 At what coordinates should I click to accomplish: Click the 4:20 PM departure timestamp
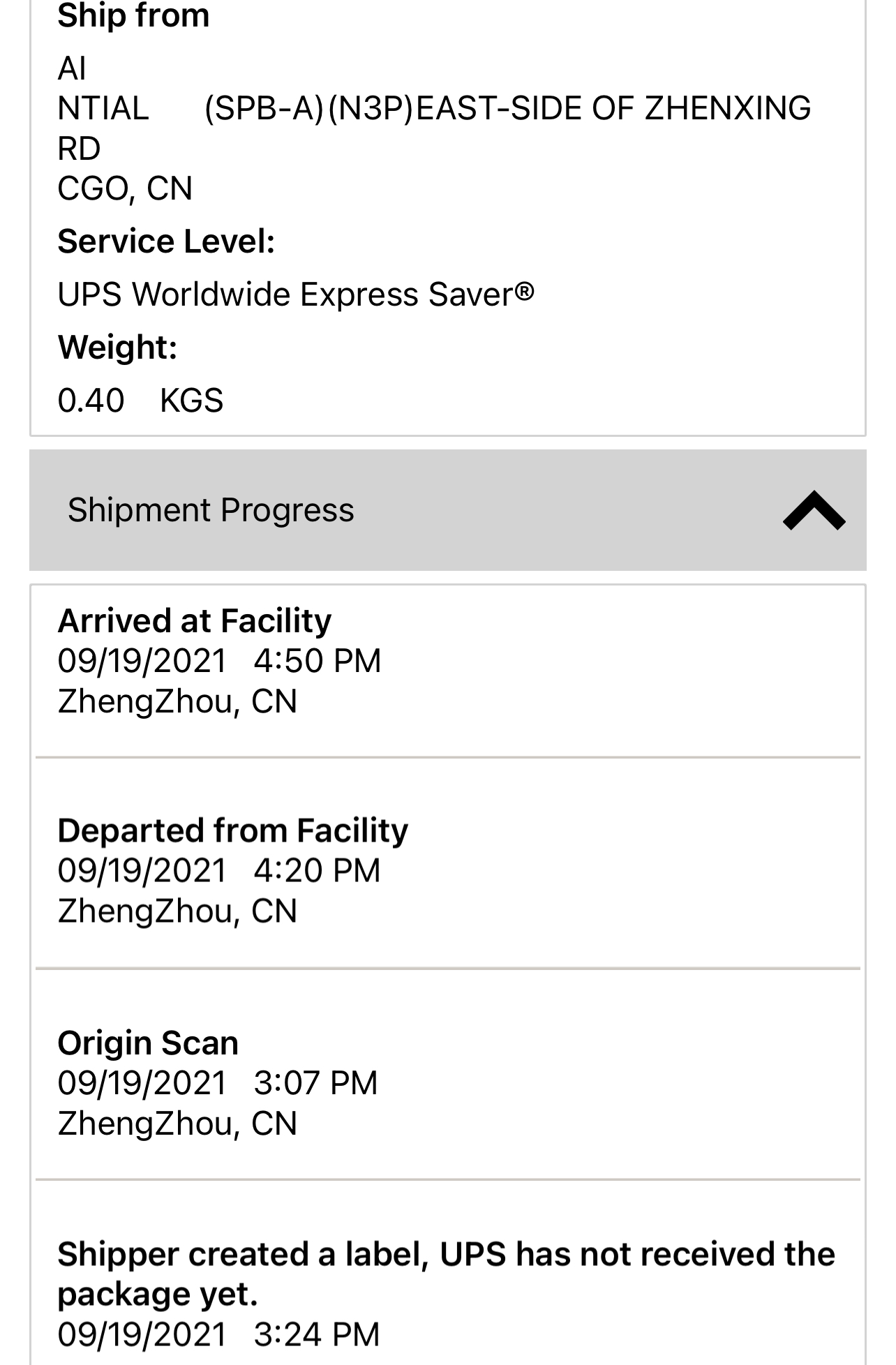pyautogui.click(x=318, y=870)
